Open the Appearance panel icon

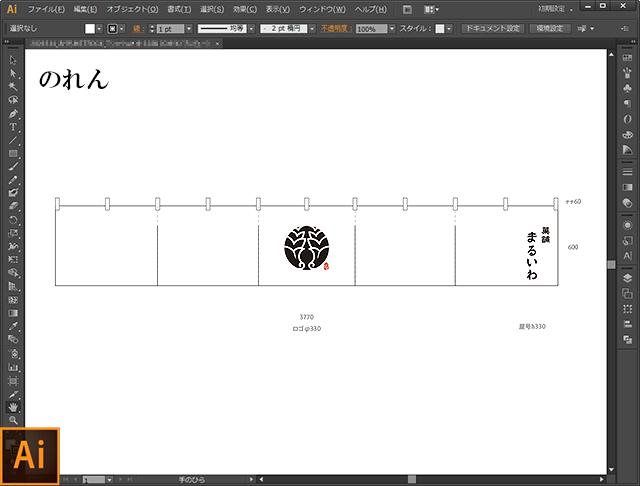point(627,225)
